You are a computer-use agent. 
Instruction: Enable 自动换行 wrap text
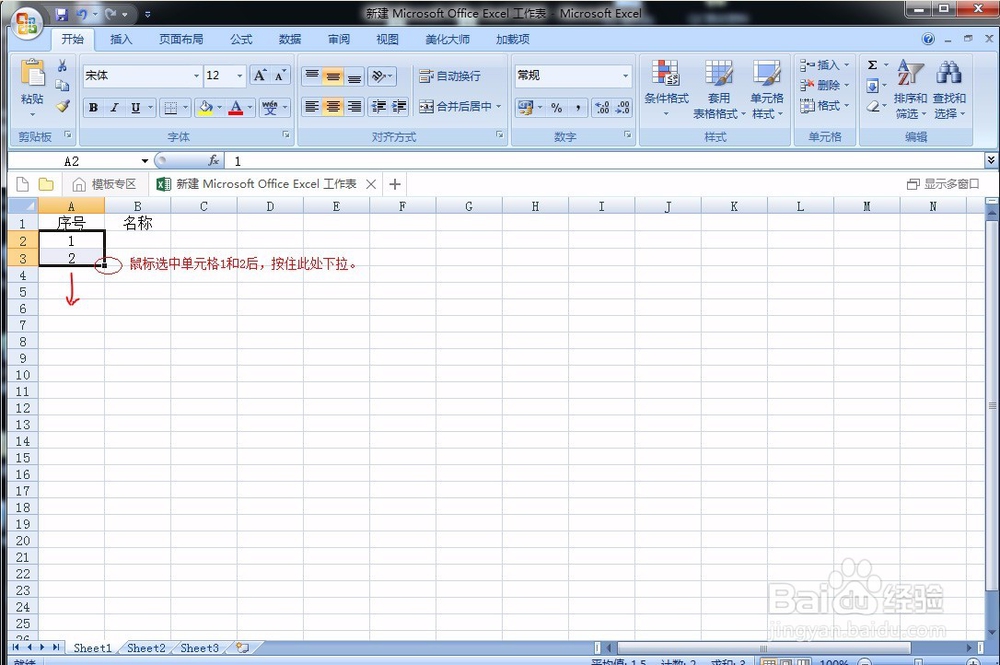tap(450, 76)
